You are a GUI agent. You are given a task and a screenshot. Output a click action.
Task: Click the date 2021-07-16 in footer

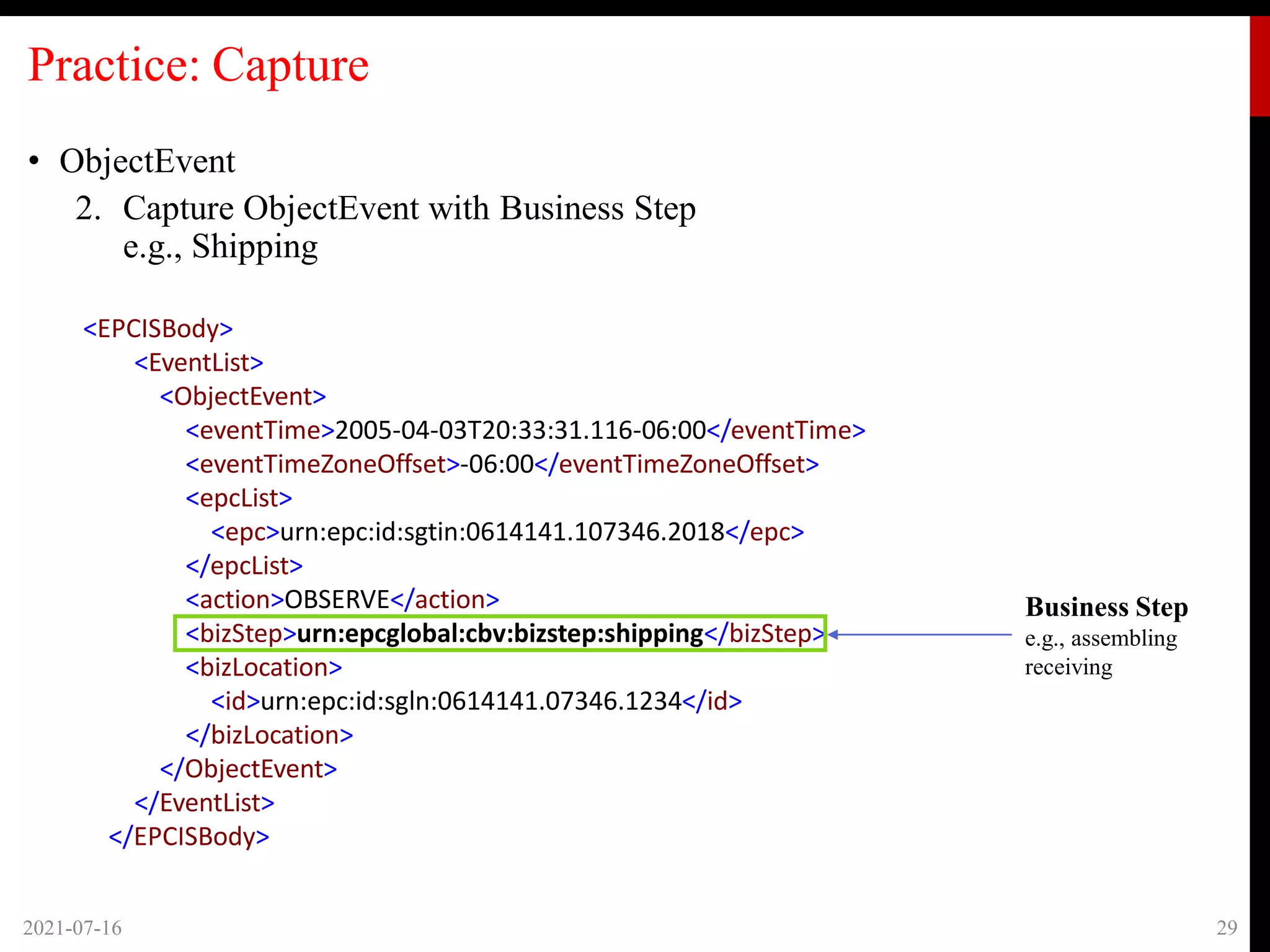pos(73,928)
